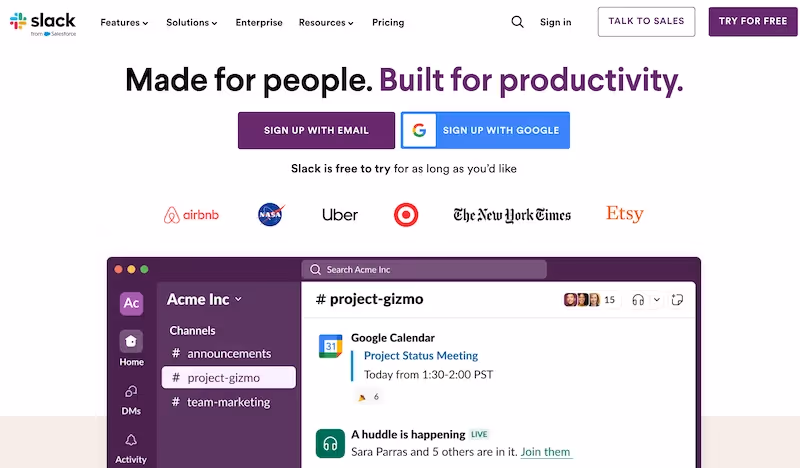Open the Pricing page

tap(388, 22)
